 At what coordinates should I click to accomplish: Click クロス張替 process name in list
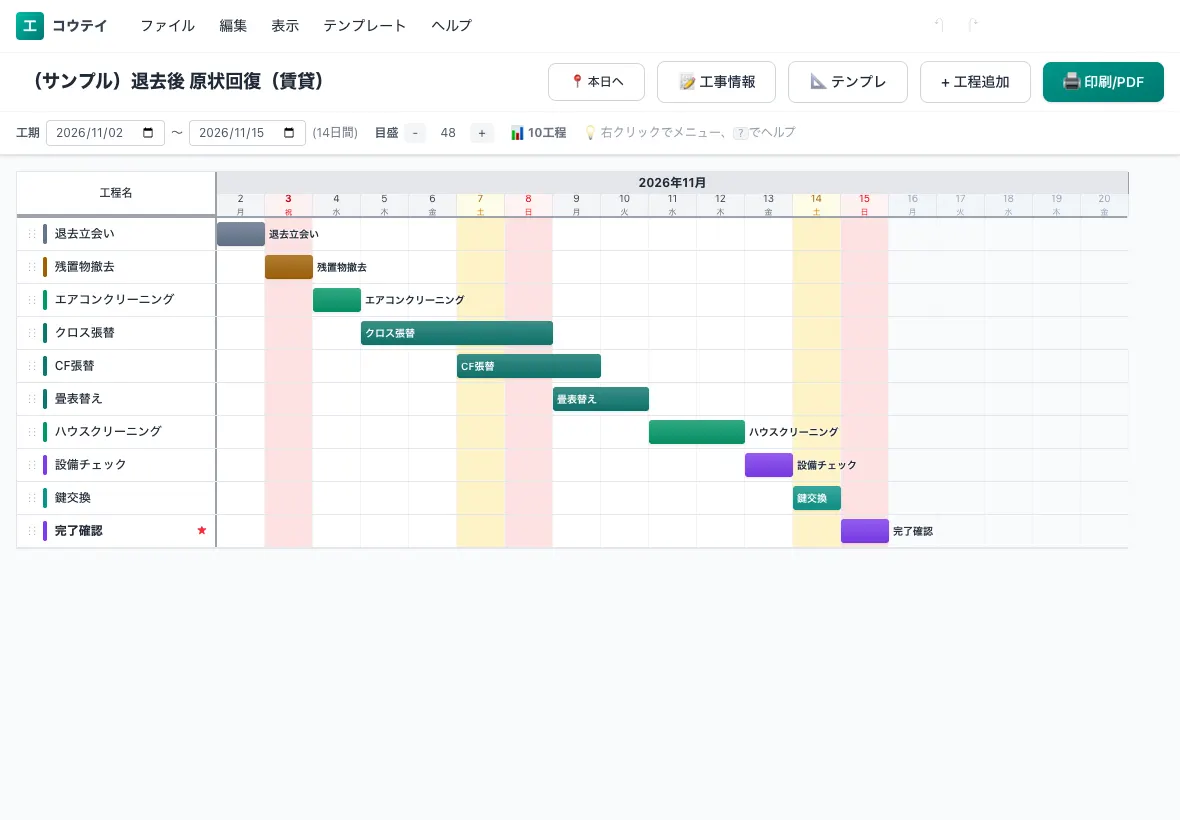coord(84,333)
